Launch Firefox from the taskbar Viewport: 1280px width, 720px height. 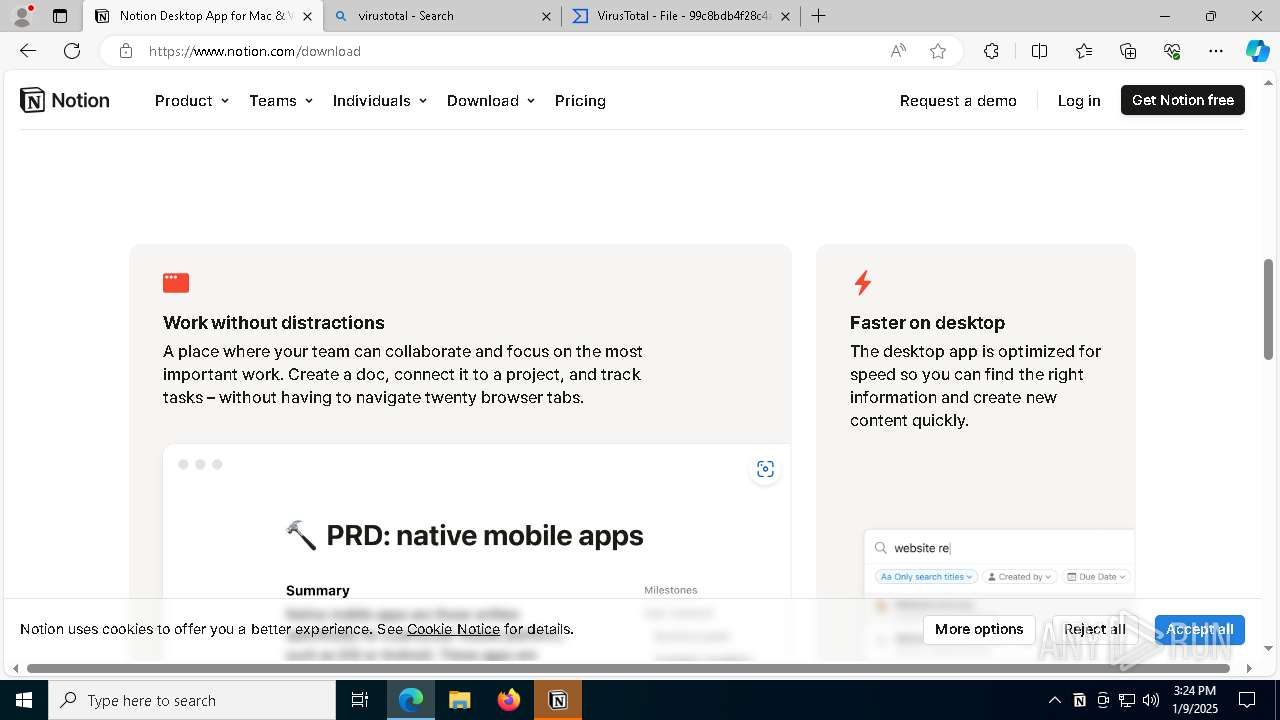coord(509,700)
